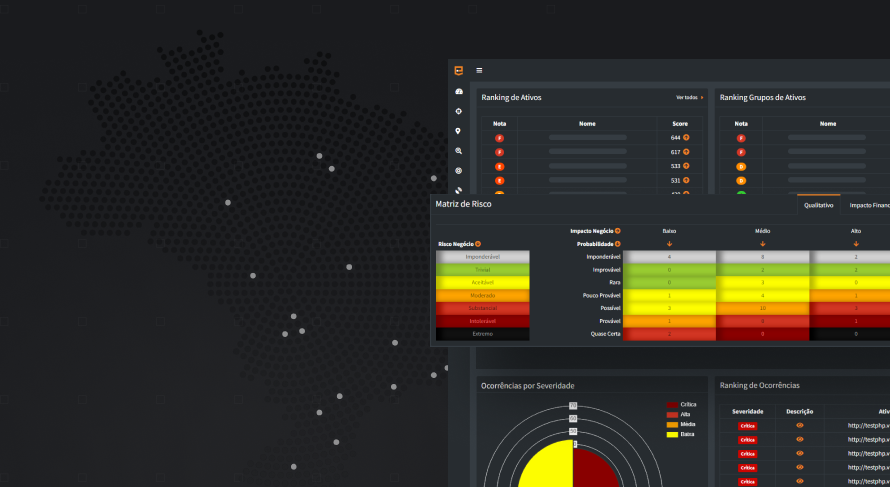Toggle Crítica series in severity chart legend

[x=687, y=404]
